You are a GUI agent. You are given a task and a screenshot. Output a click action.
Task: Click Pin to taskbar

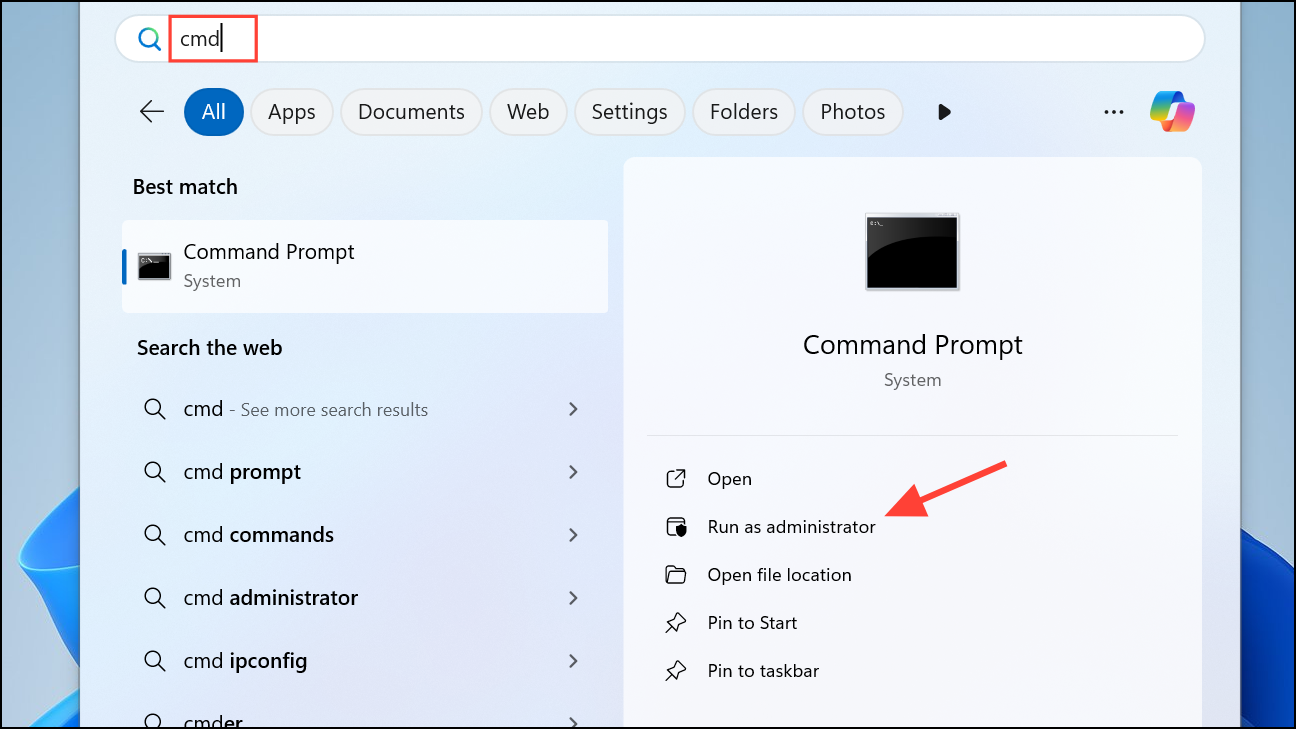[763, 671]
